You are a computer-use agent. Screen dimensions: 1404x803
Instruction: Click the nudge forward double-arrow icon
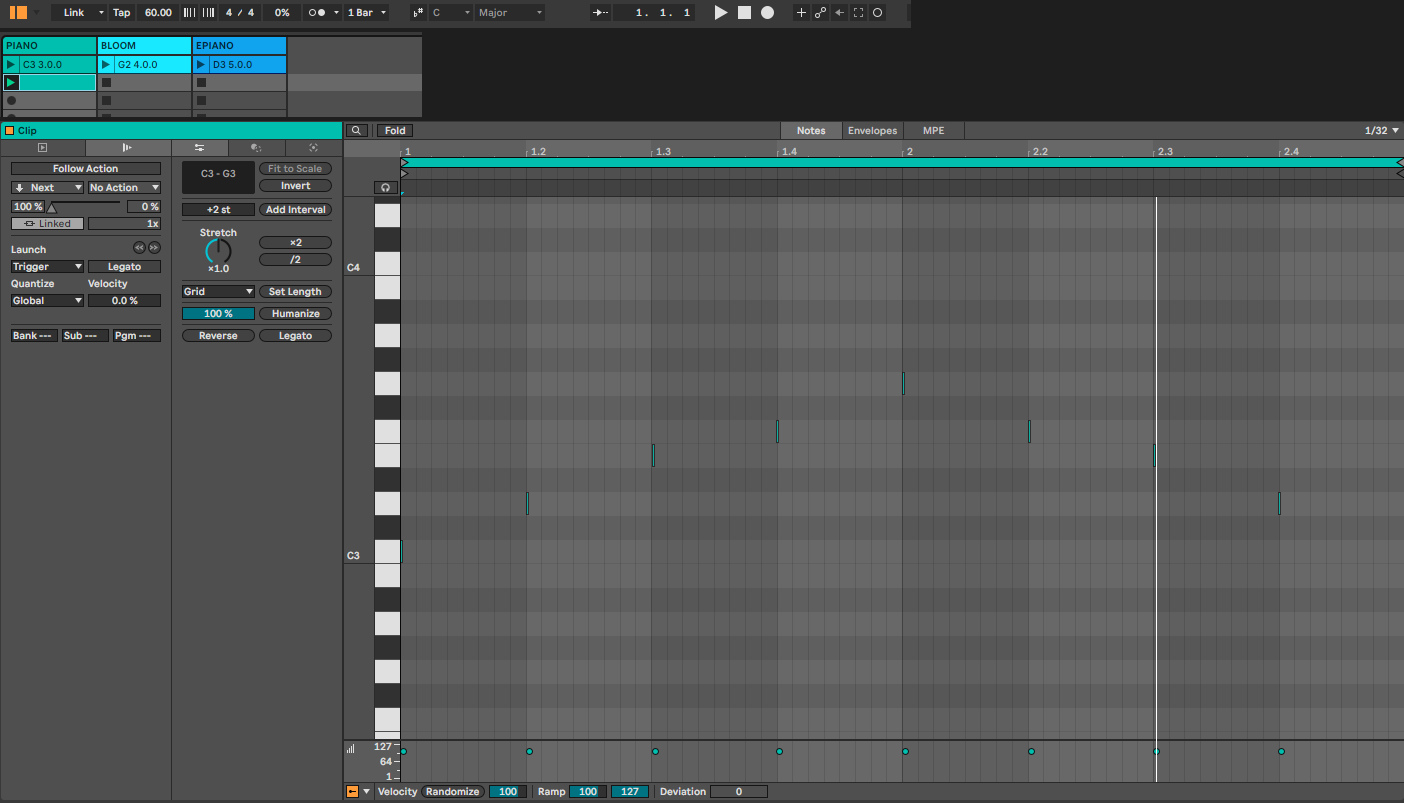[154, 248]
